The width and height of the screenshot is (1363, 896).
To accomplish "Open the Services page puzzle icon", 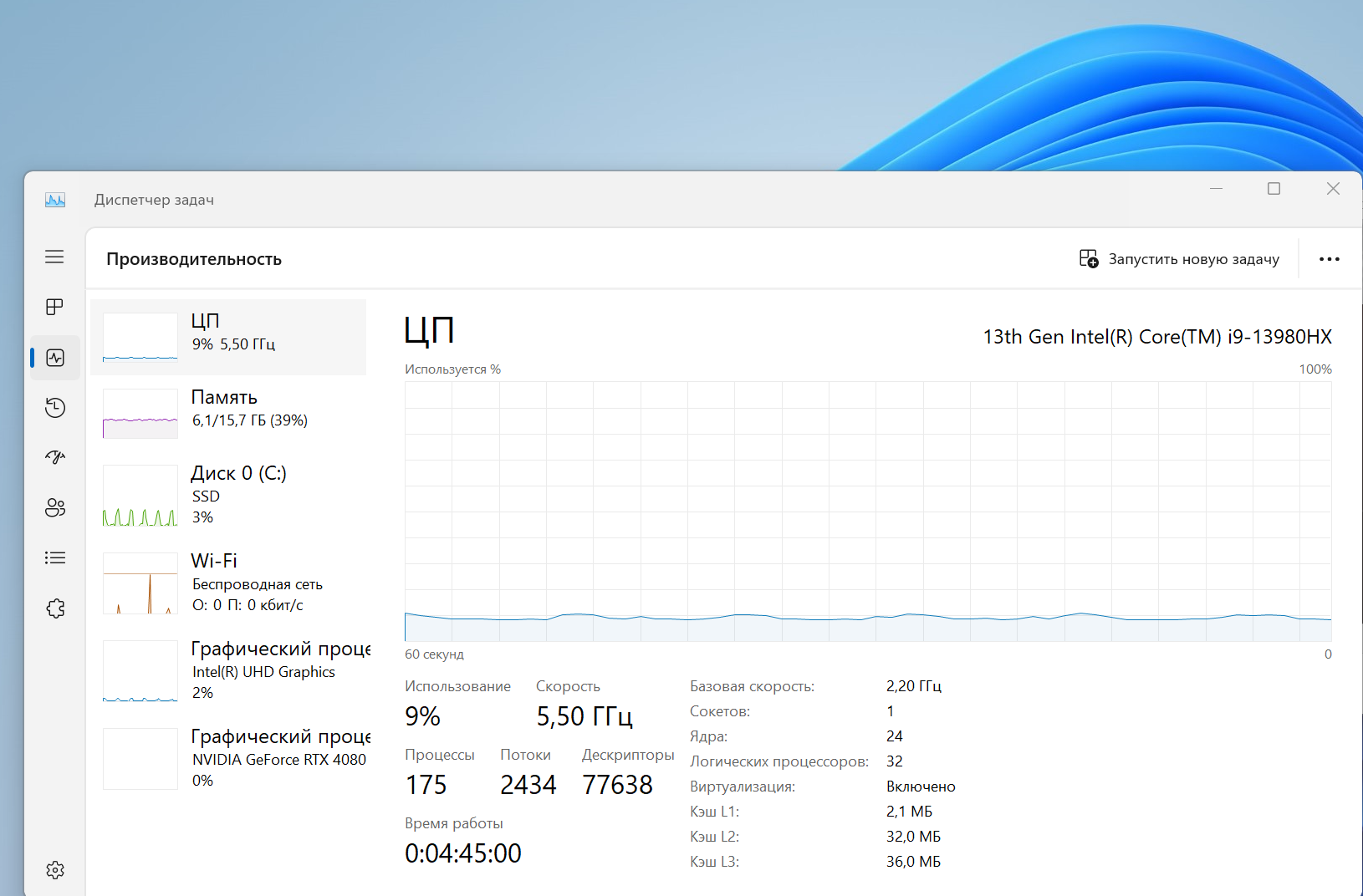I will pyautogui.click(x=55, y=608).
